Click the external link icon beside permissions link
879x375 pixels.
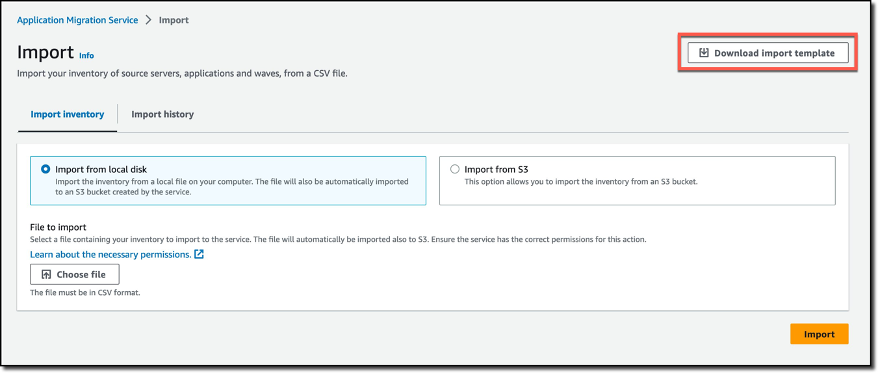198,254
